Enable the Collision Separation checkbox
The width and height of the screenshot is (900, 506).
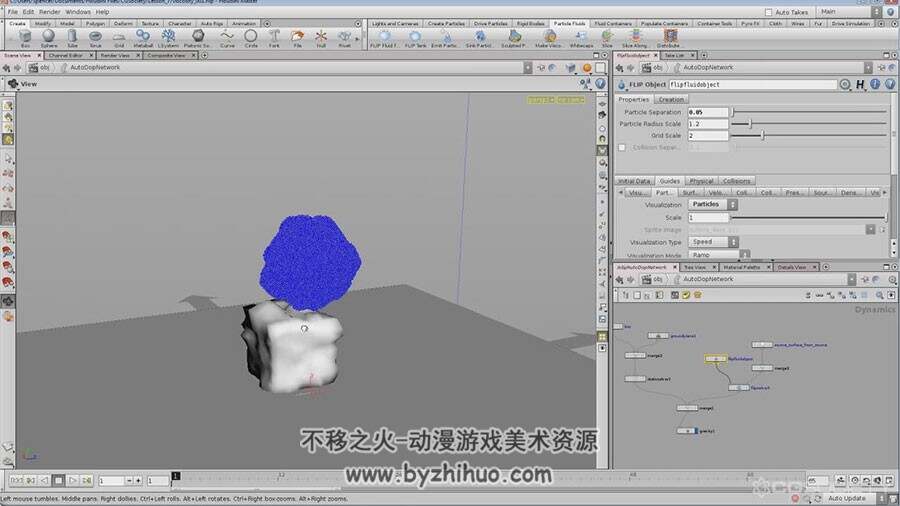point(622,147)
